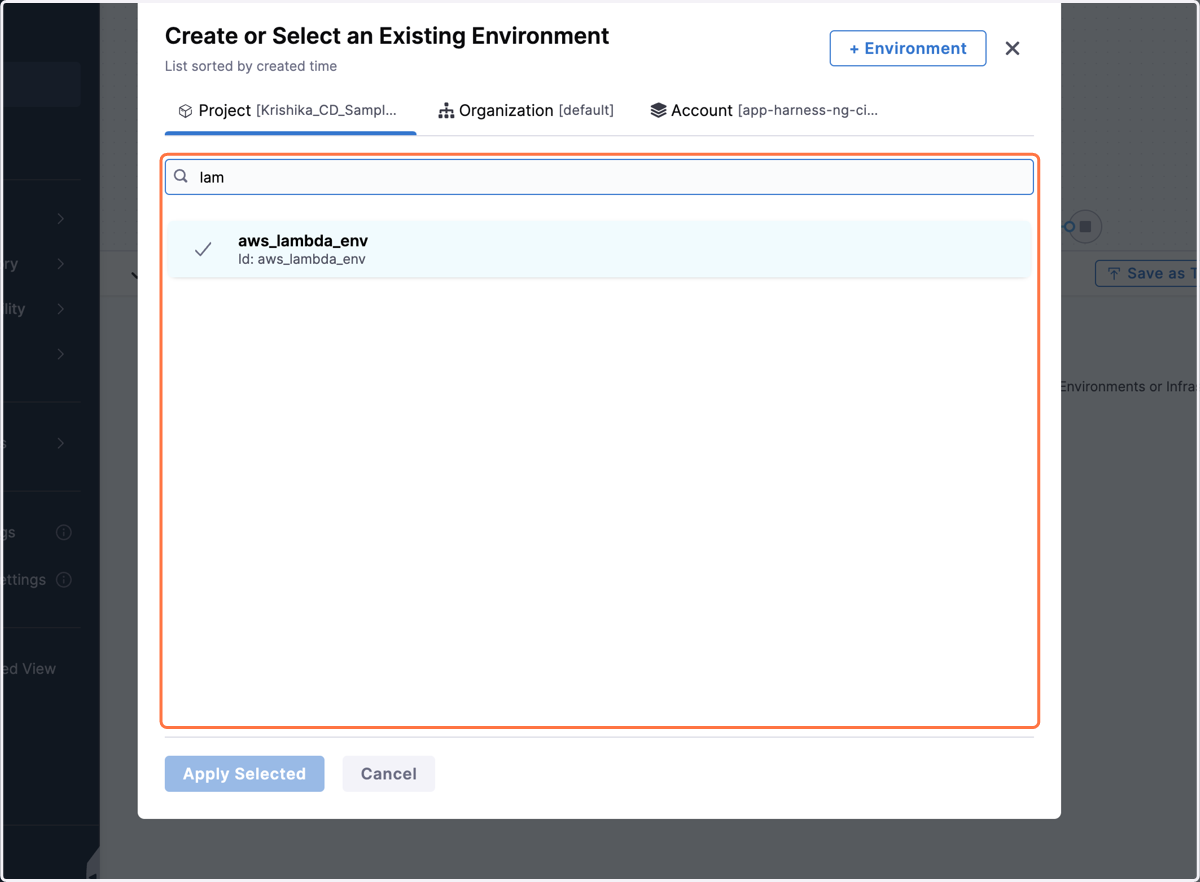Click the search field containing 'lam'

click(599, 177)
